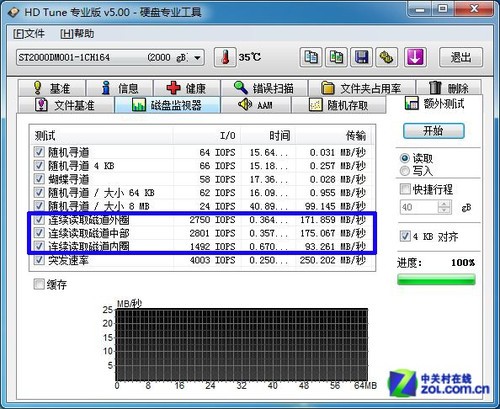The width and height of the screenshot is (500, 409).
Task: Switch to the 错误扫描 error scan tab
Action: (264, 88)
